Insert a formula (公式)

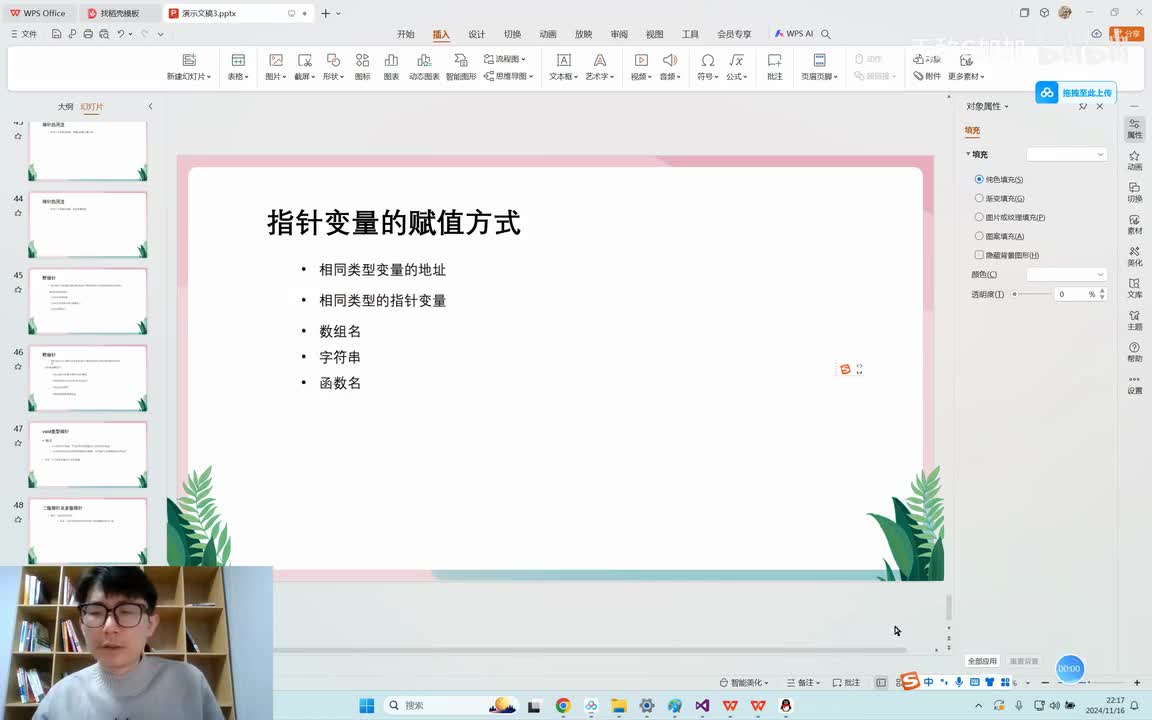pyautogui.click(x=736, y=66)
